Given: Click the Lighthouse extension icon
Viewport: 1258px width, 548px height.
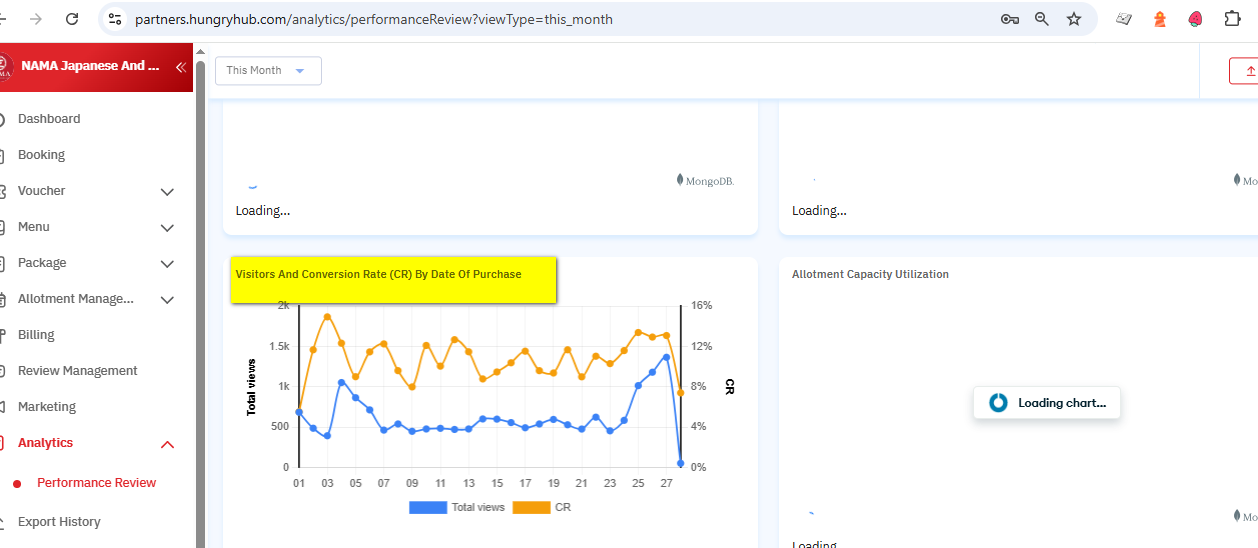Looking at the screenshot, I should 1160,19.
